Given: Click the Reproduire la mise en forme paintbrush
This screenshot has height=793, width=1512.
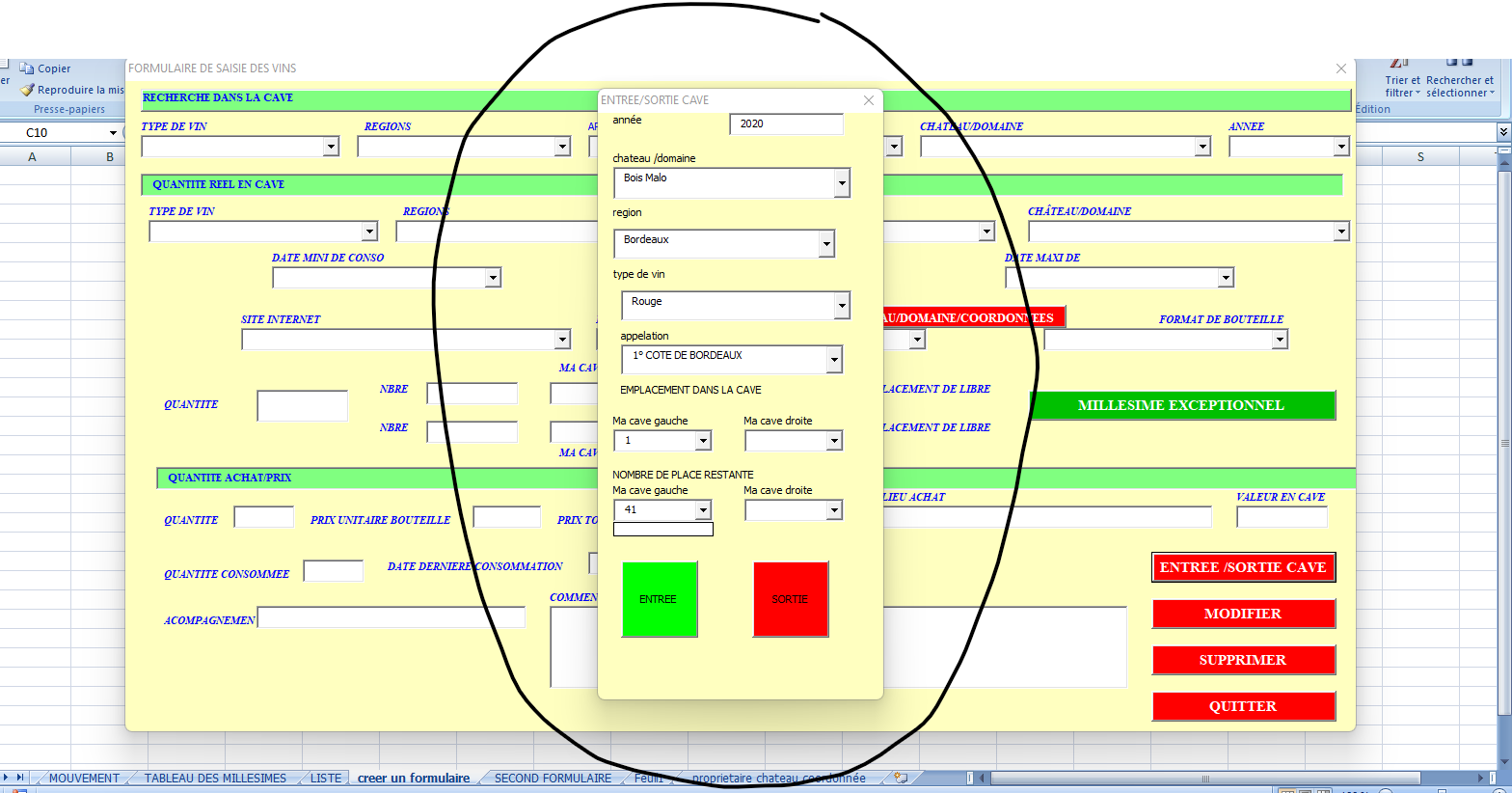Looking at the screenshot, I should 28,90.
